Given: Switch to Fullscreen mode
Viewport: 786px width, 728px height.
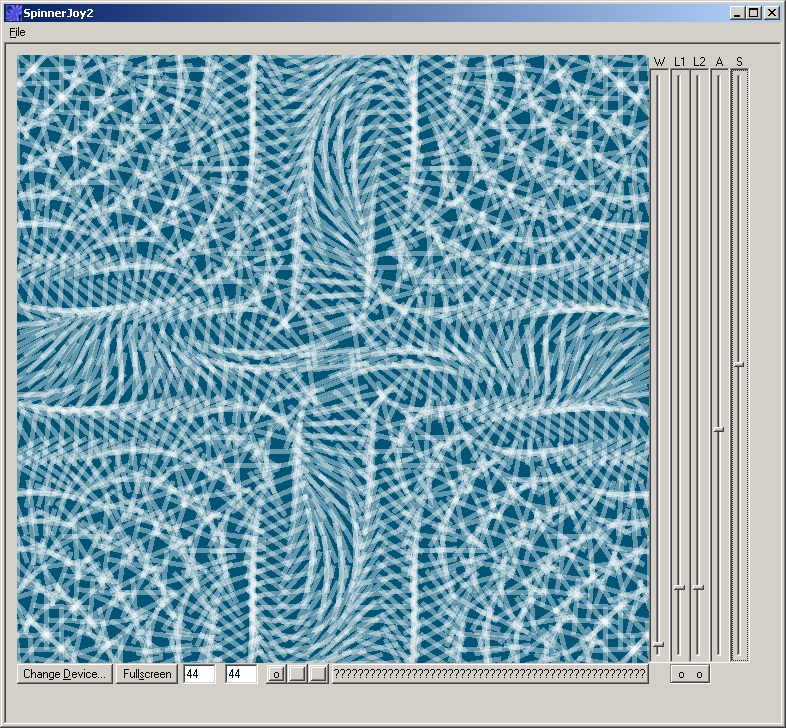Looking at the screenshot, I should [147, 674].
